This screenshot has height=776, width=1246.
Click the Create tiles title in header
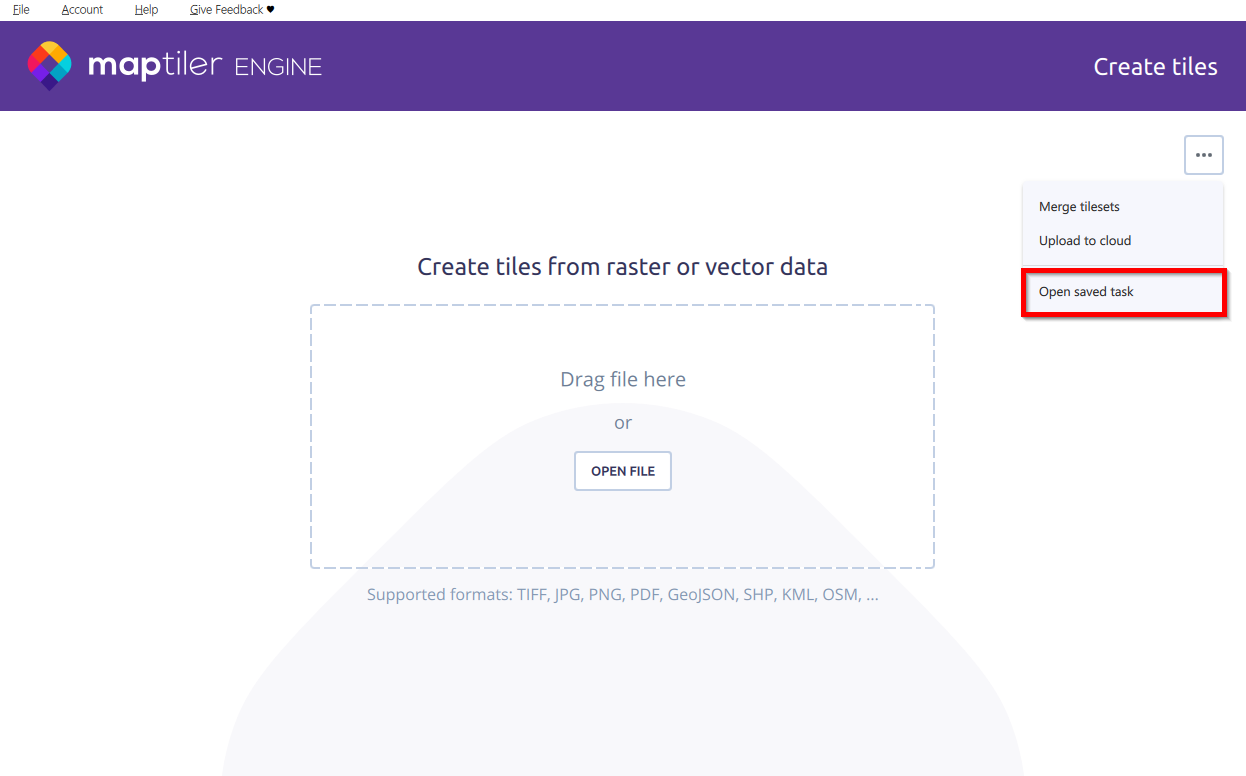coord(1155,67)
